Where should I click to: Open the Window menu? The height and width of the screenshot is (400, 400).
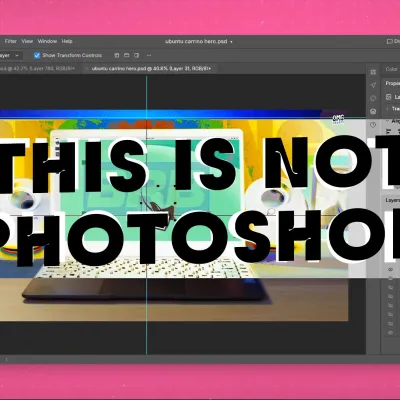[47, 41]
